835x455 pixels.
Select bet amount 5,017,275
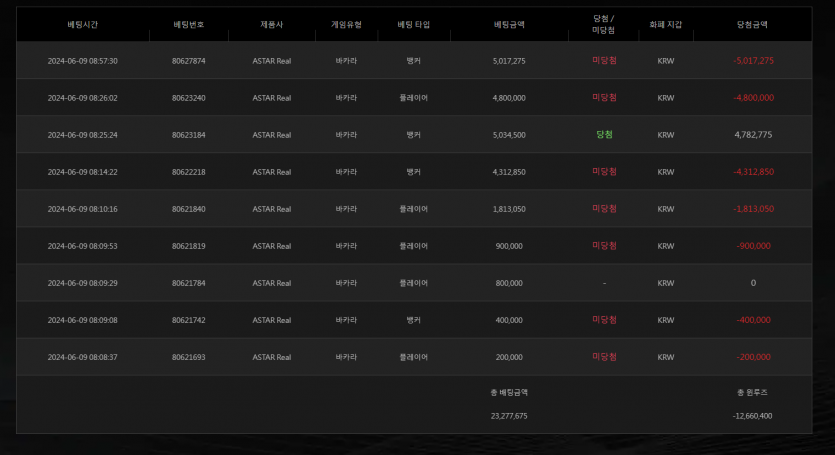coord(509,61)
